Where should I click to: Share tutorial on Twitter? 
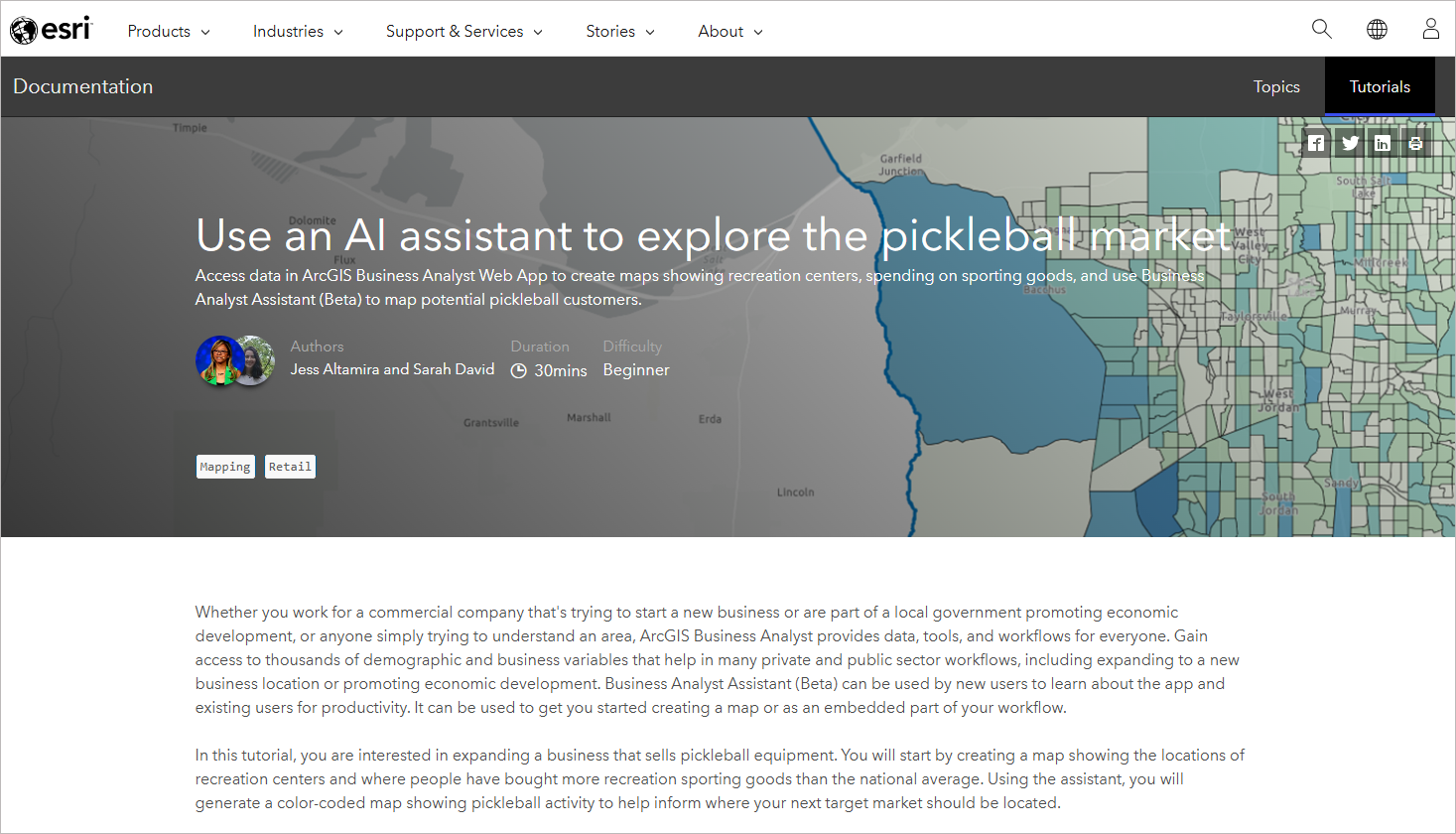click(x=1350, y=143)
